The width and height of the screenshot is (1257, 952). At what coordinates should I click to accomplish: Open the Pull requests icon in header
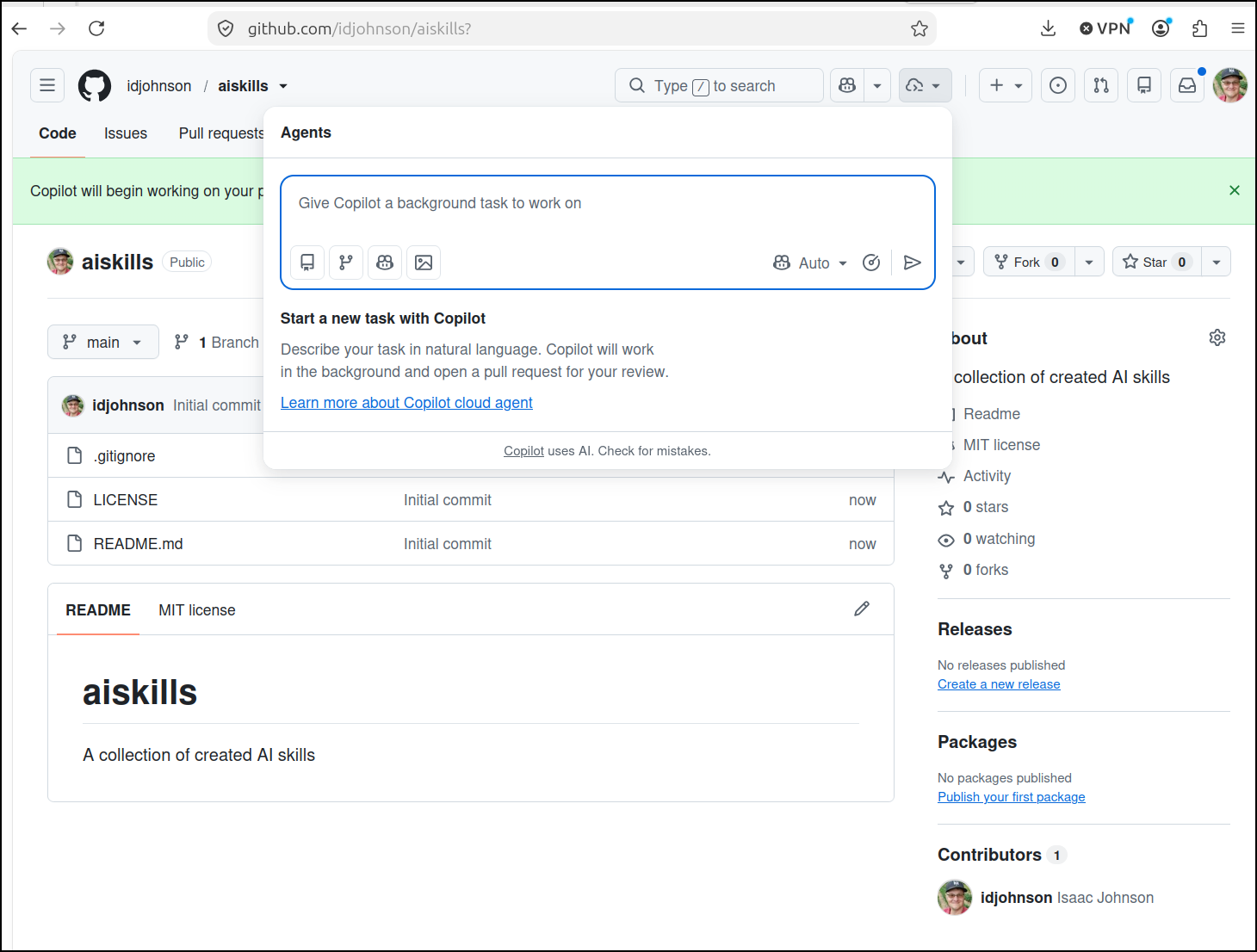pos(1101,85)
